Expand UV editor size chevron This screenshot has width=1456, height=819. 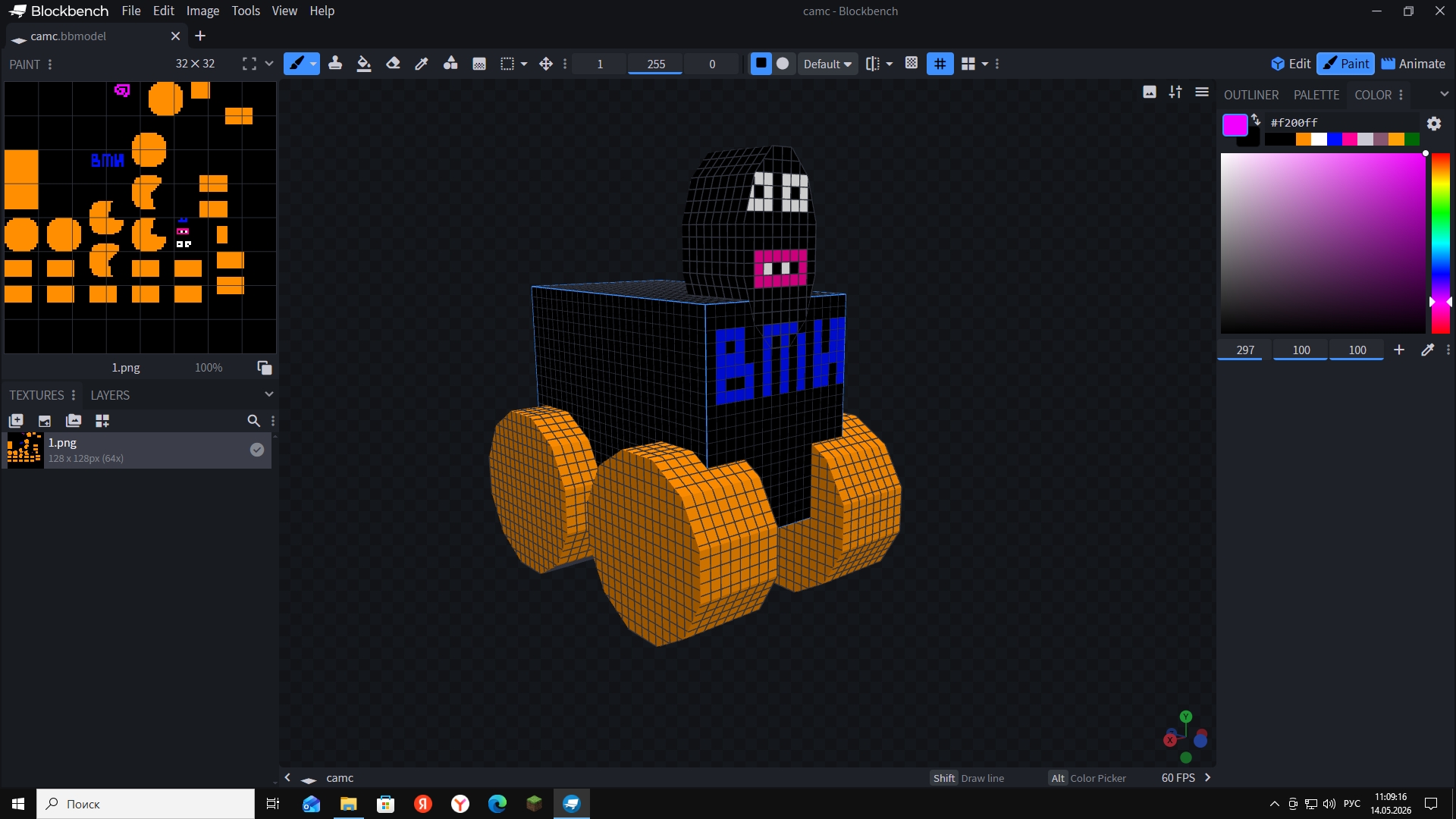[x=268, y=64]
